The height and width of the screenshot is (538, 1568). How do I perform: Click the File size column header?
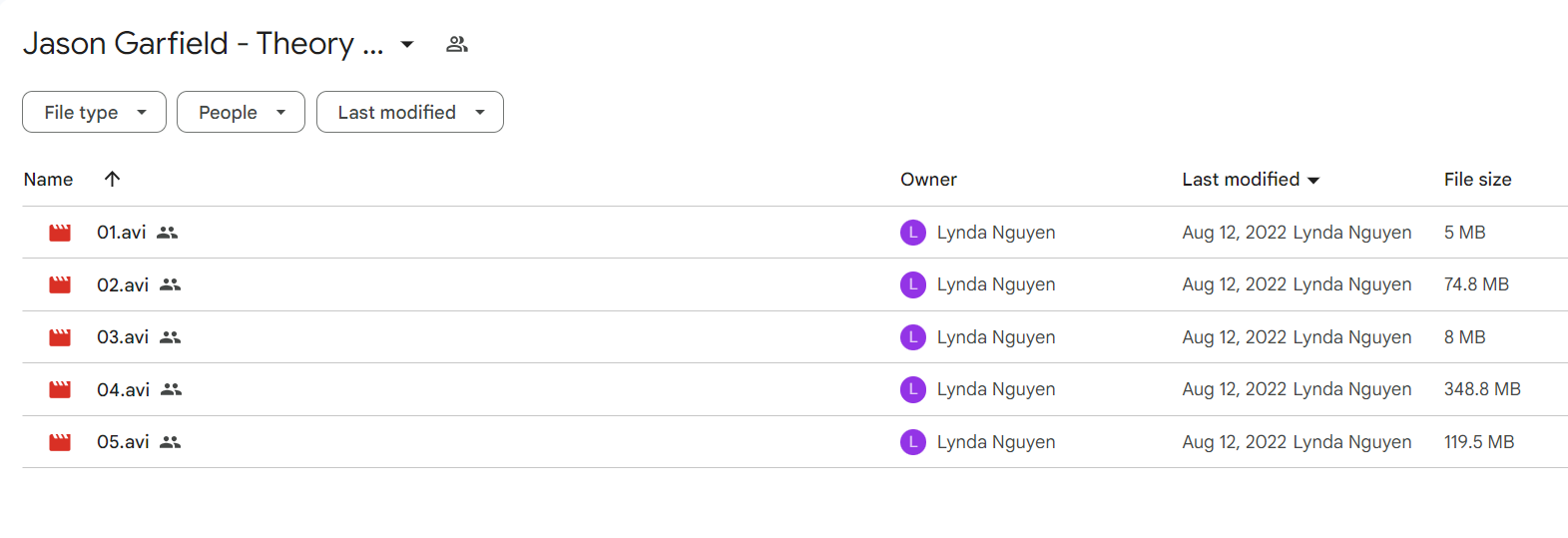pyautogui.click(x=1477, y=180)
